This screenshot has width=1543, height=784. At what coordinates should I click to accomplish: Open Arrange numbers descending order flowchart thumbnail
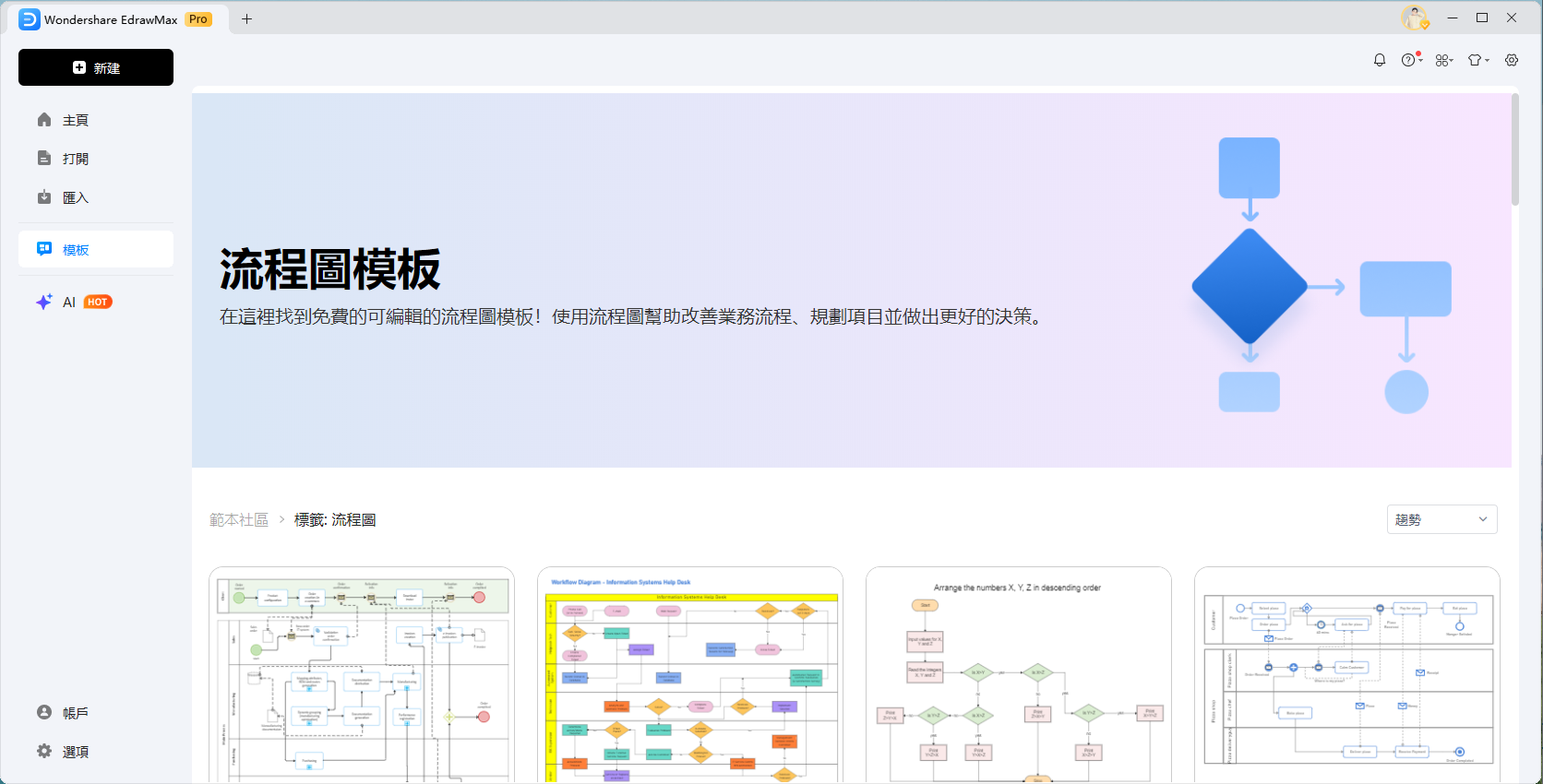[1019, 675]
